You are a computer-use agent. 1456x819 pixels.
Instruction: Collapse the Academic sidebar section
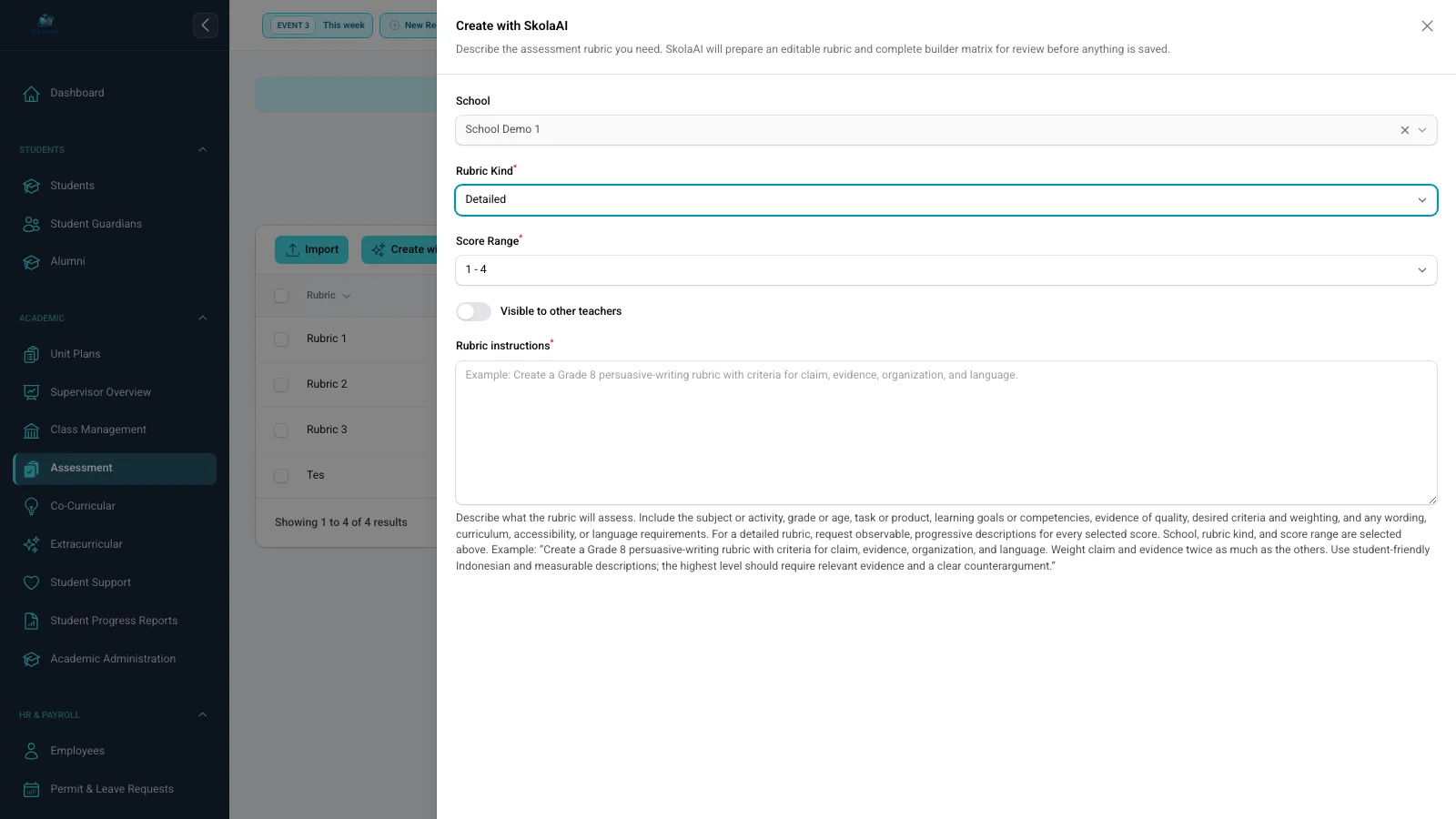tap(203, 318)
